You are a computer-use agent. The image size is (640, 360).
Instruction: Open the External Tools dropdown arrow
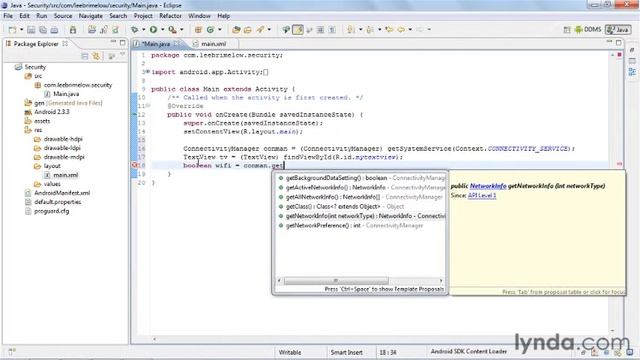(x=181, y=30)
